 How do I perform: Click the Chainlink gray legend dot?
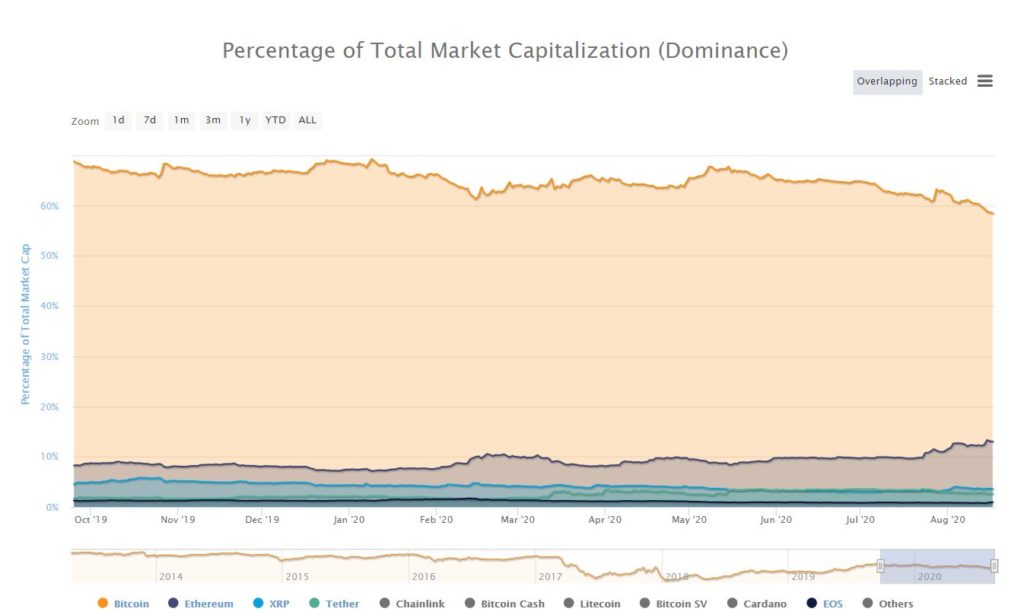385,603
